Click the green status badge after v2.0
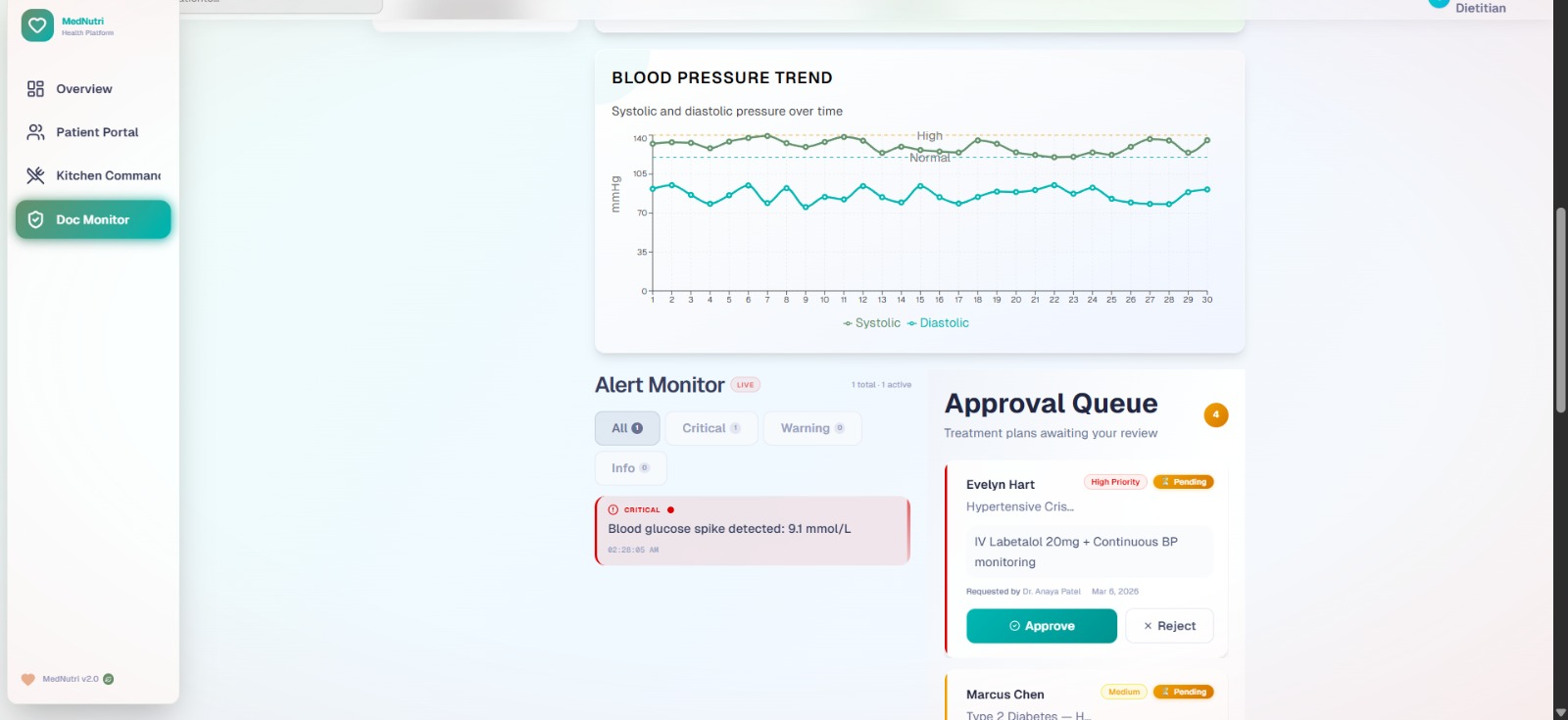The width and height of the screenshot is (1568, 720). pos(108,679)
